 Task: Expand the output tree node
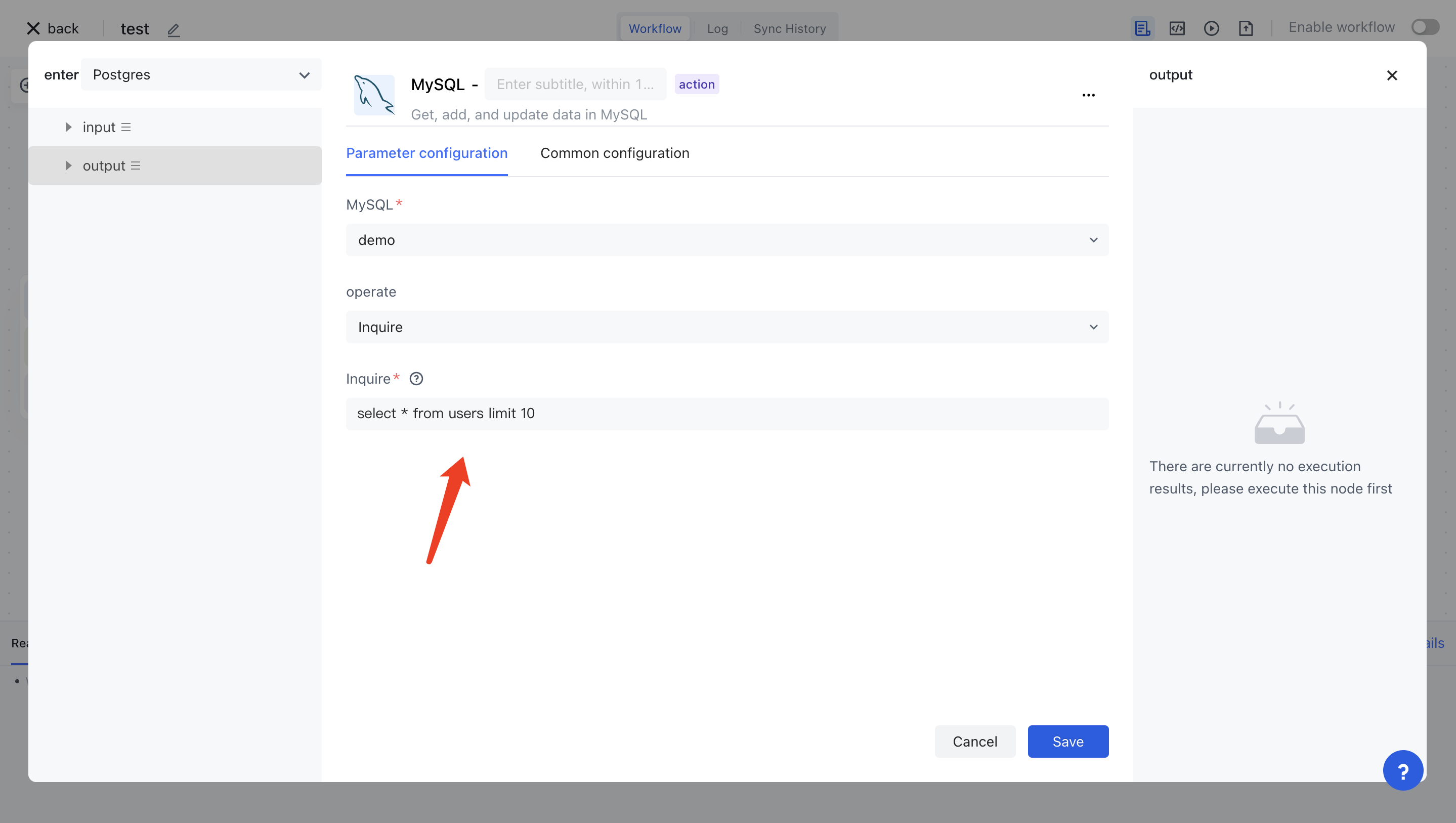tap(68, 166)
